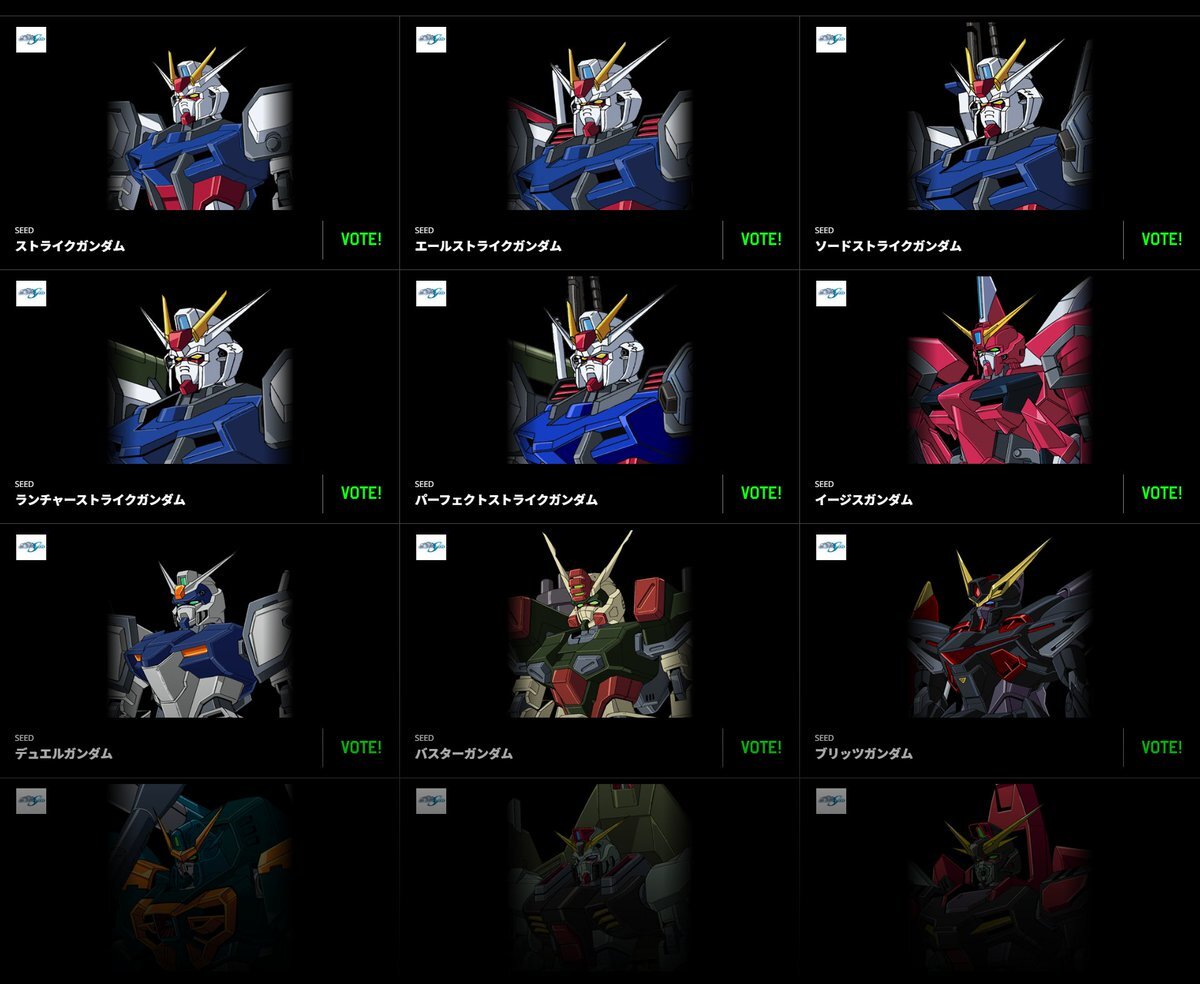Vote for エールストライクガンダム

tap(761, 239)
